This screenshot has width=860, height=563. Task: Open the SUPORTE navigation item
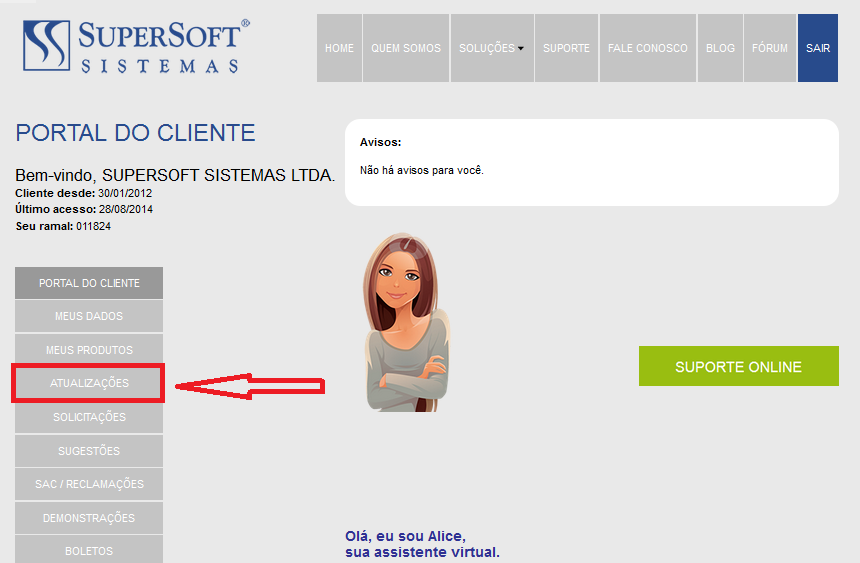[566, 48]
